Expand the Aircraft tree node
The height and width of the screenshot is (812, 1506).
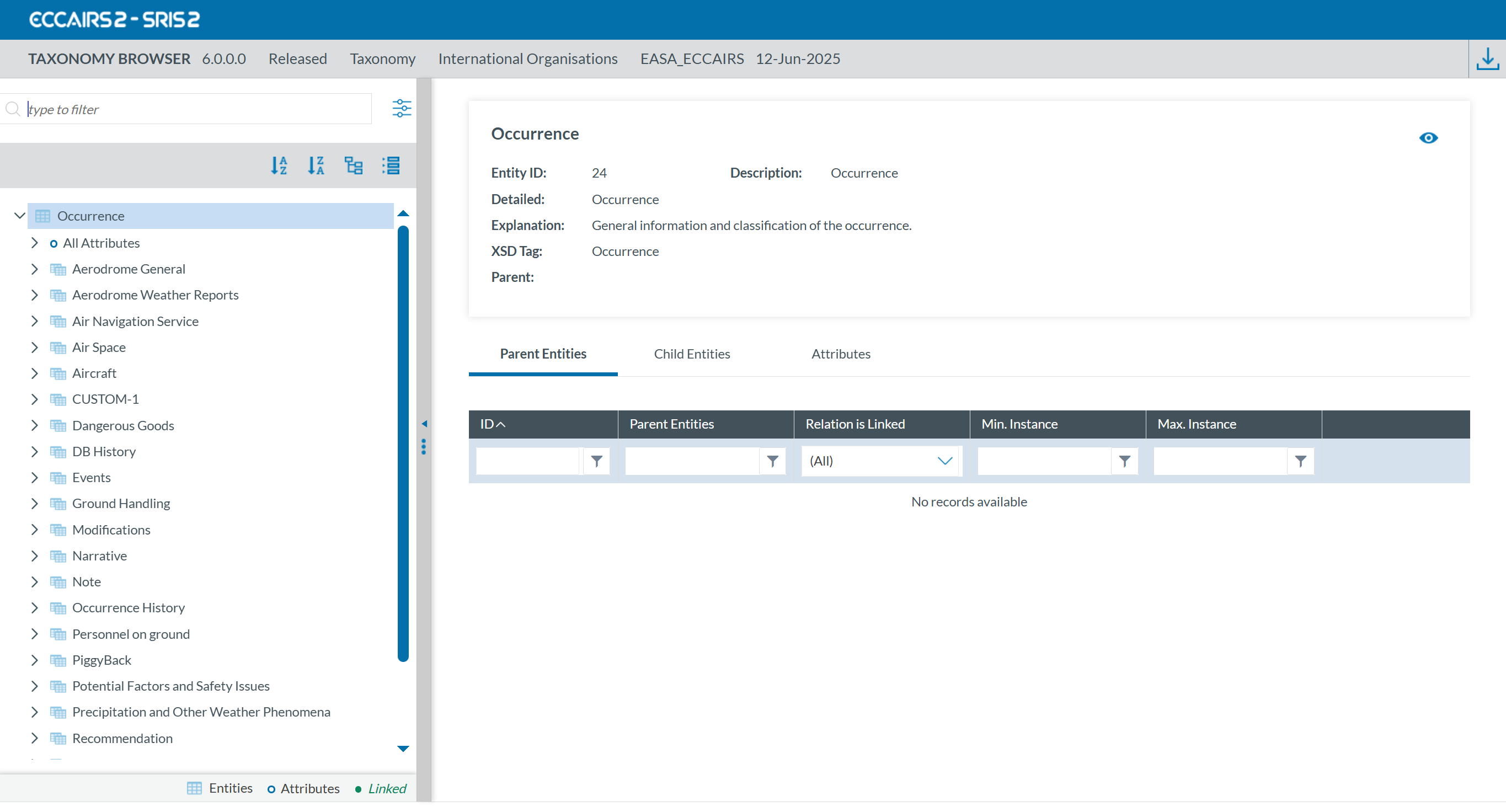tap(35, 373)
